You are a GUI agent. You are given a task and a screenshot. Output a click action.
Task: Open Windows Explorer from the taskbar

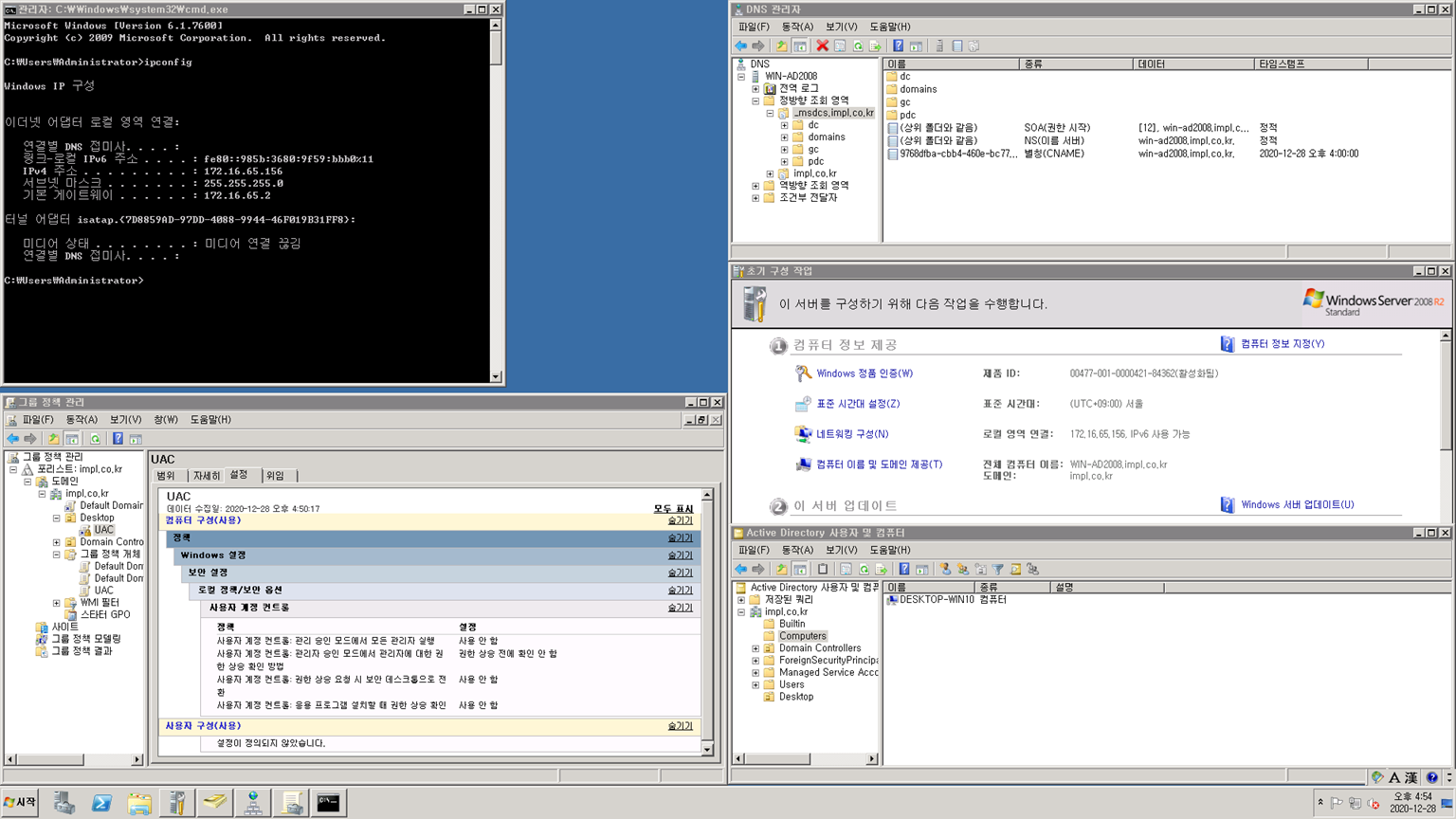(x=139, y=803)
